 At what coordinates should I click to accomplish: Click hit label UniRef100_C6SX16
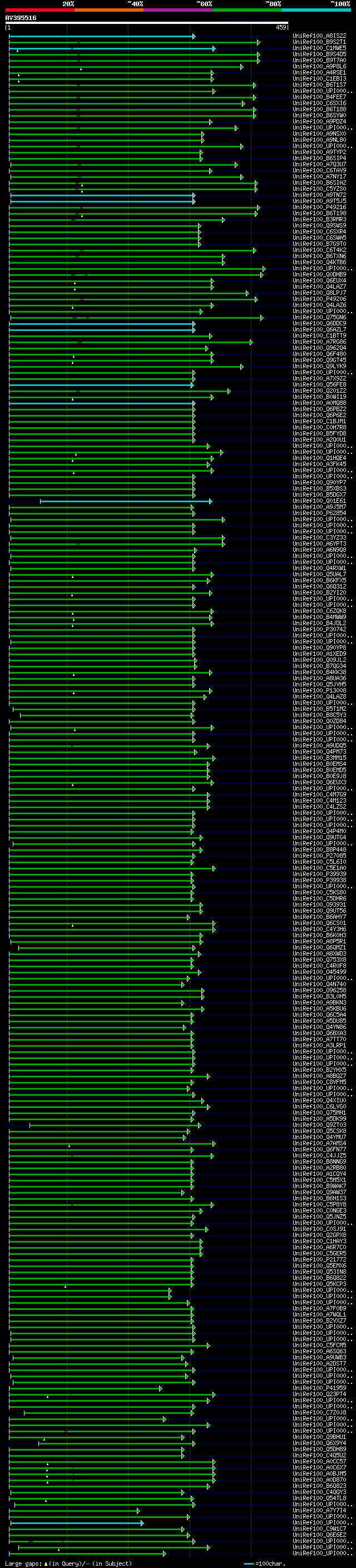pos(319,103)
